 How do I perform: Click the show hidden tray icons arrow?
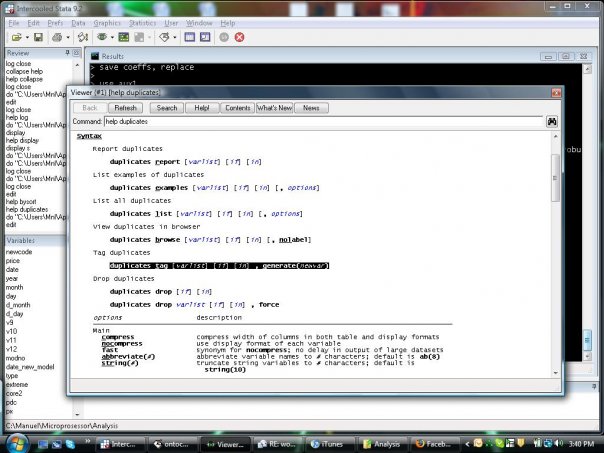[467, 444]
